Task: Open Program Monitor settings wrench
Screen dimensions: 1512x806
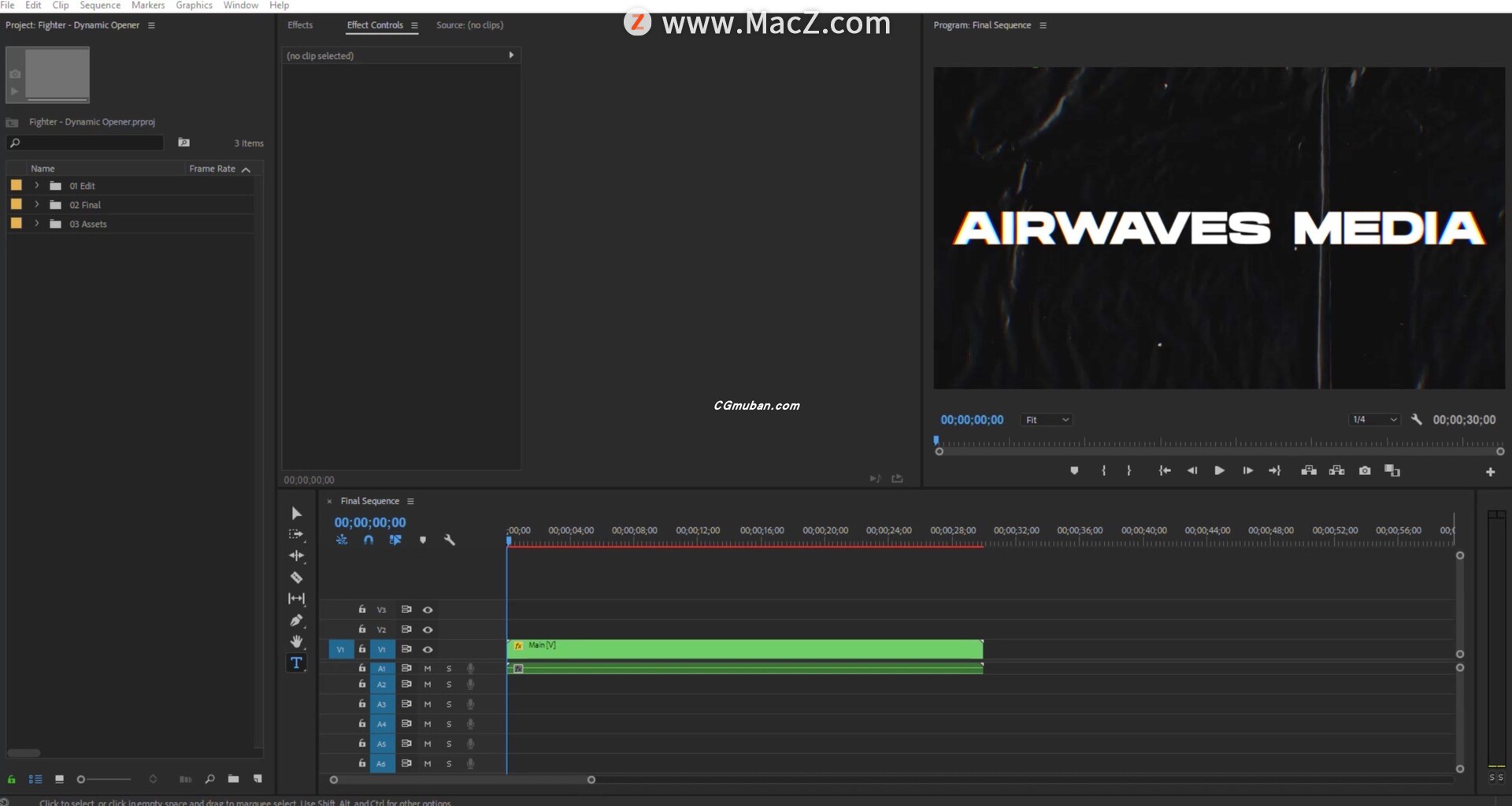Action: click(1417, 419)
